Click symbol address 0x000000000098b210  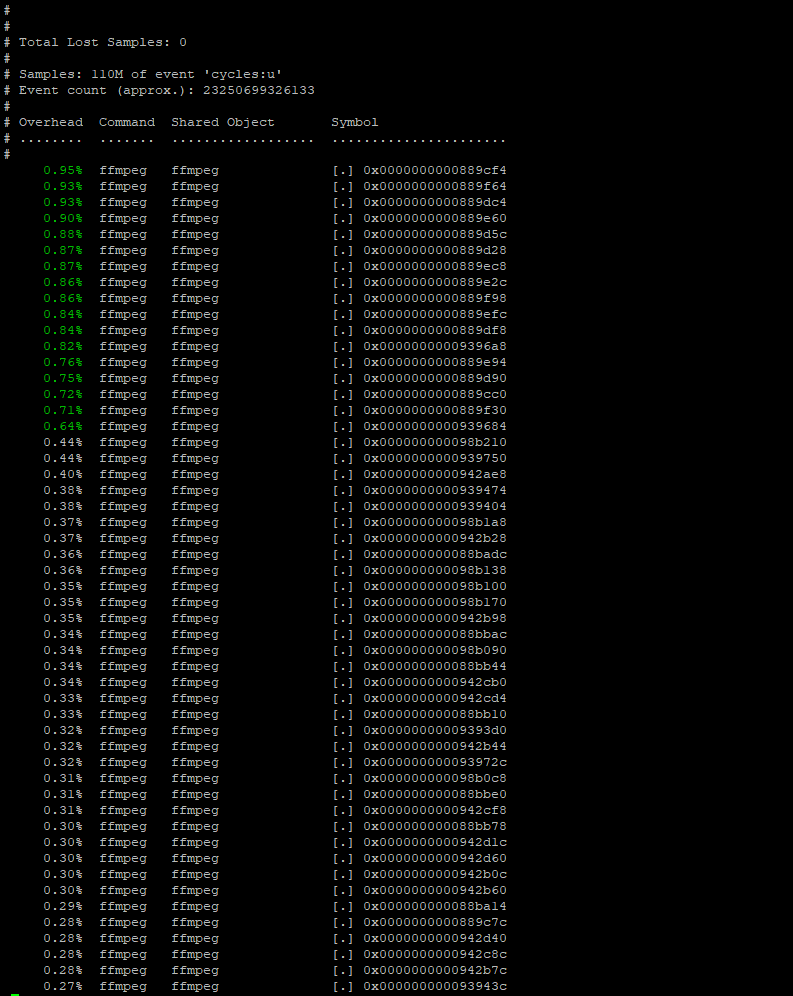pyautogui.click(x=435, y=442)
